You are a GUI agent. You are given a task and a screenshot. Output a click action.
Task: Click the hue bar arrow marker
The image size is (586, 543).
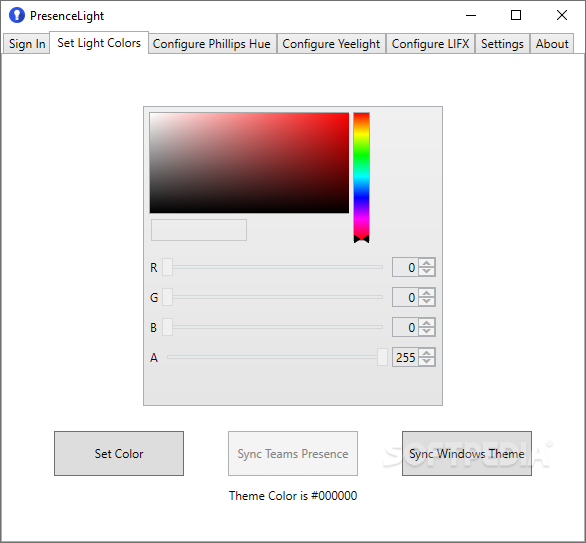361,239
